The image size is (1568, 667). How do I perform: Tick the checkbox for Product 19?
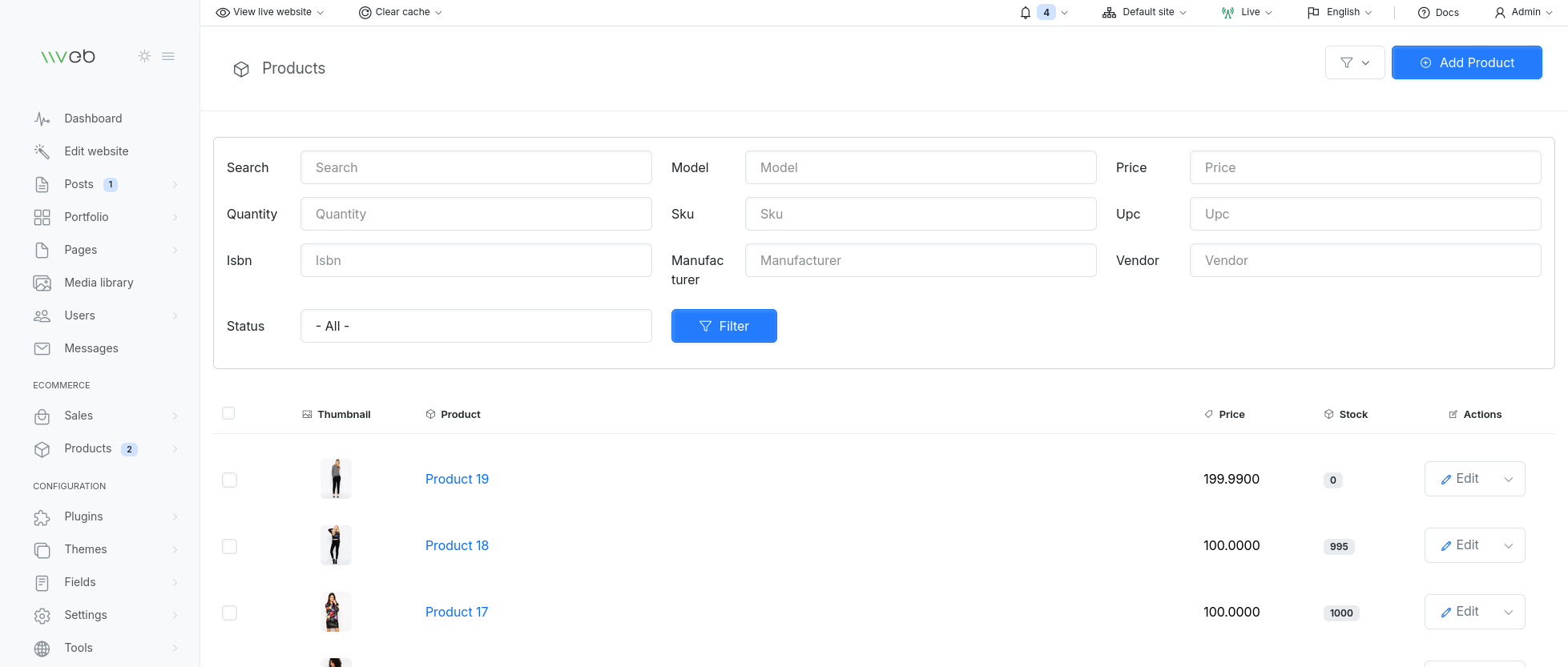tap(229, 480)
